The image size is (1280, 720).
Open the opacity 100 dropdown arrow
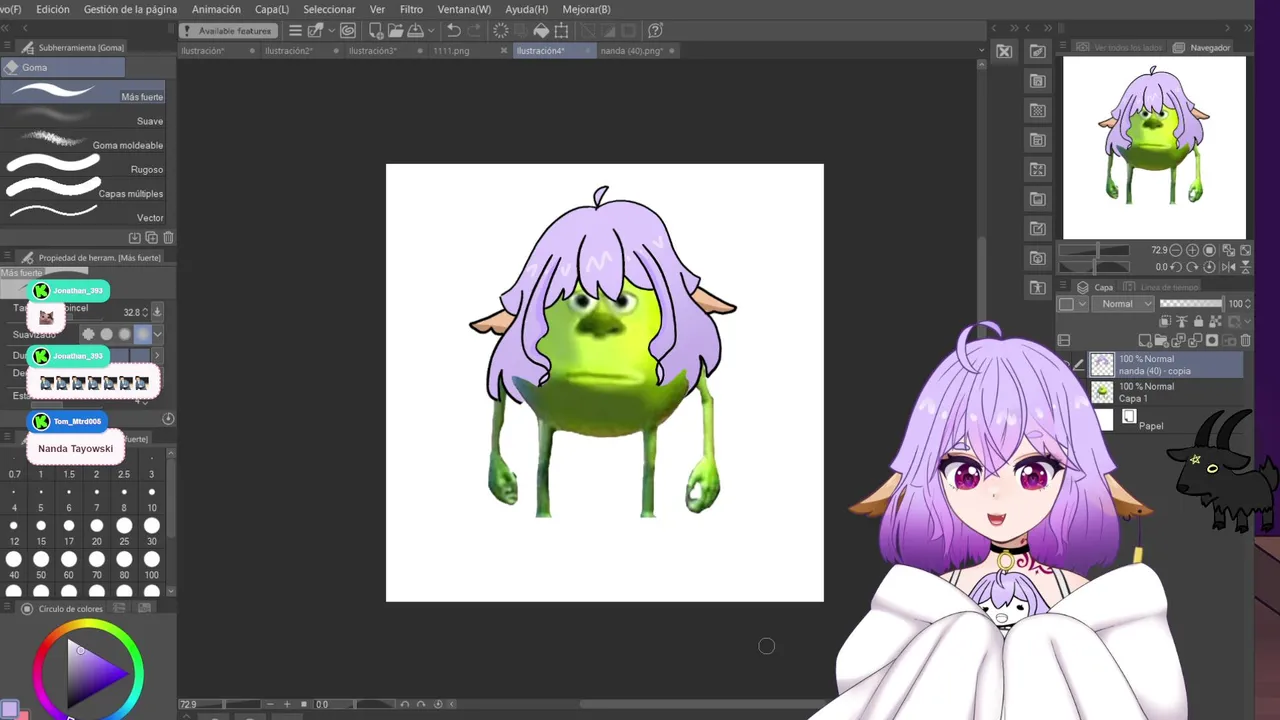(x=1248, y=304)
